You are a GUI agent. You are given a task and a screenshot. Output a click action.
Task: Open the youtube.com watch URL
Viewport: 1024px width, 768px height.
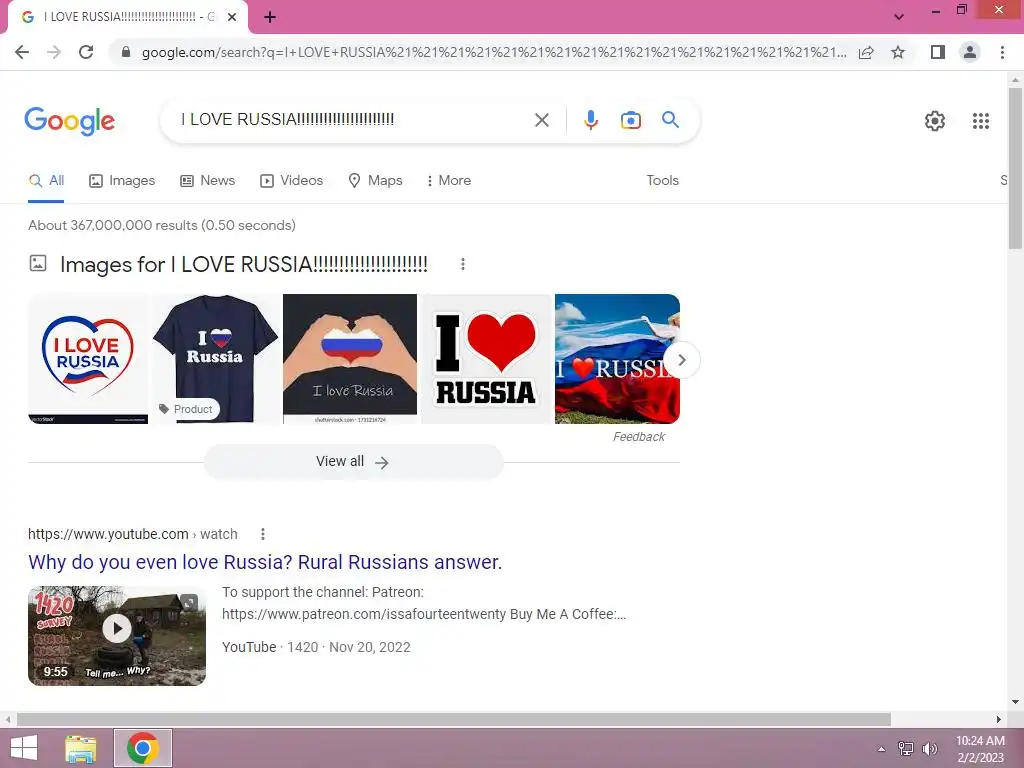pos(133,534)
